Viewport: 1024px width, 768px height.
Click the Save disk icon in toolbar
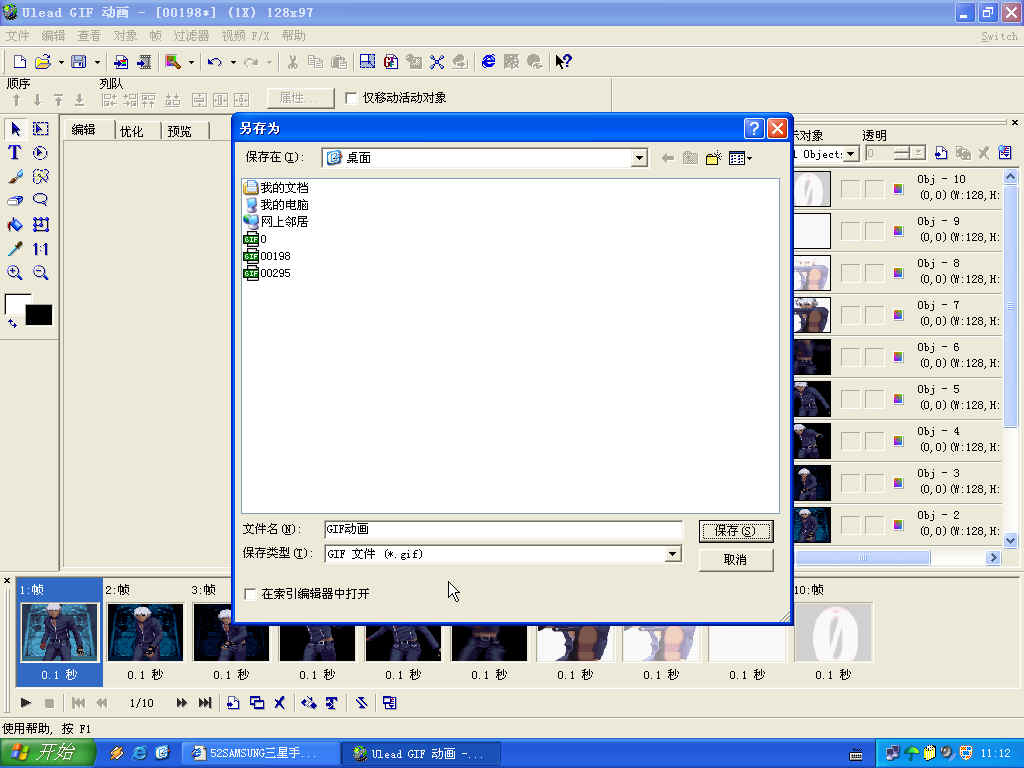79,62
